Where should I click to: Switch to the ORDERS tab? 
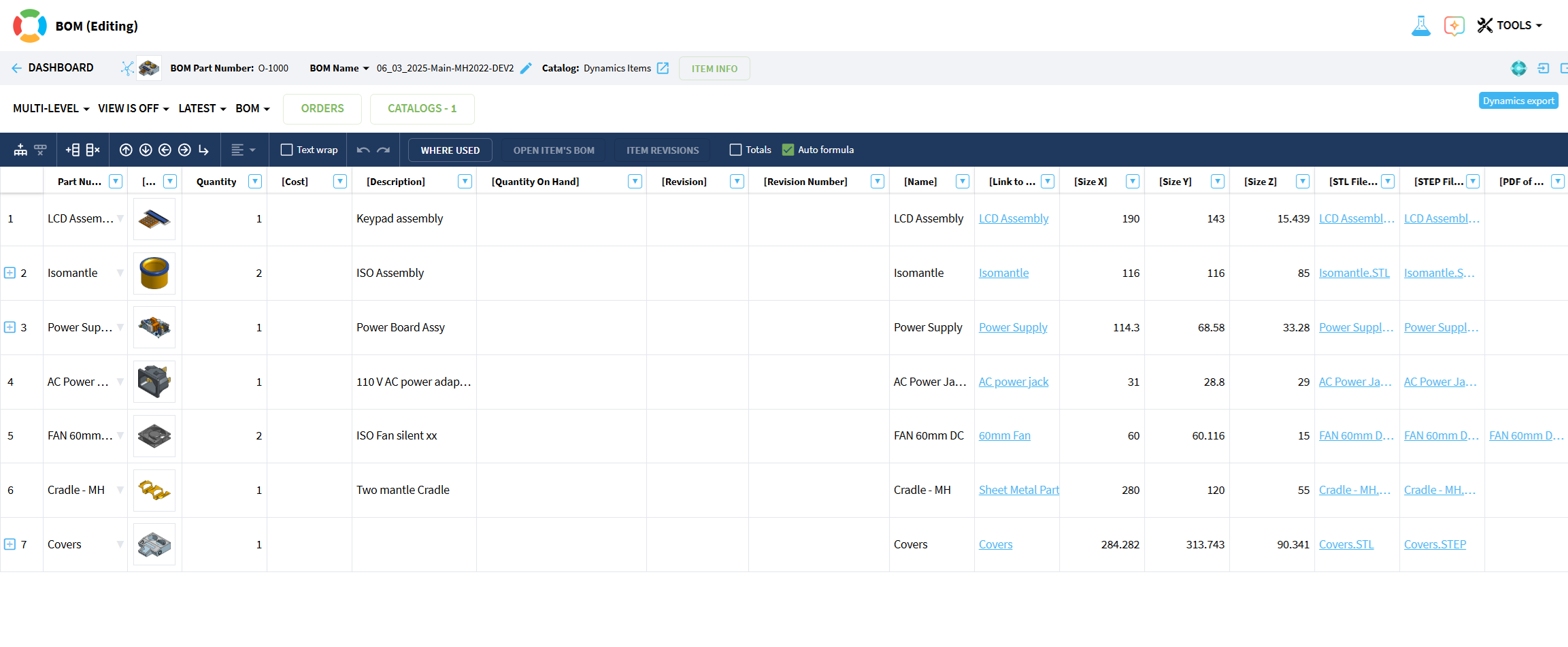pos(322,109)
